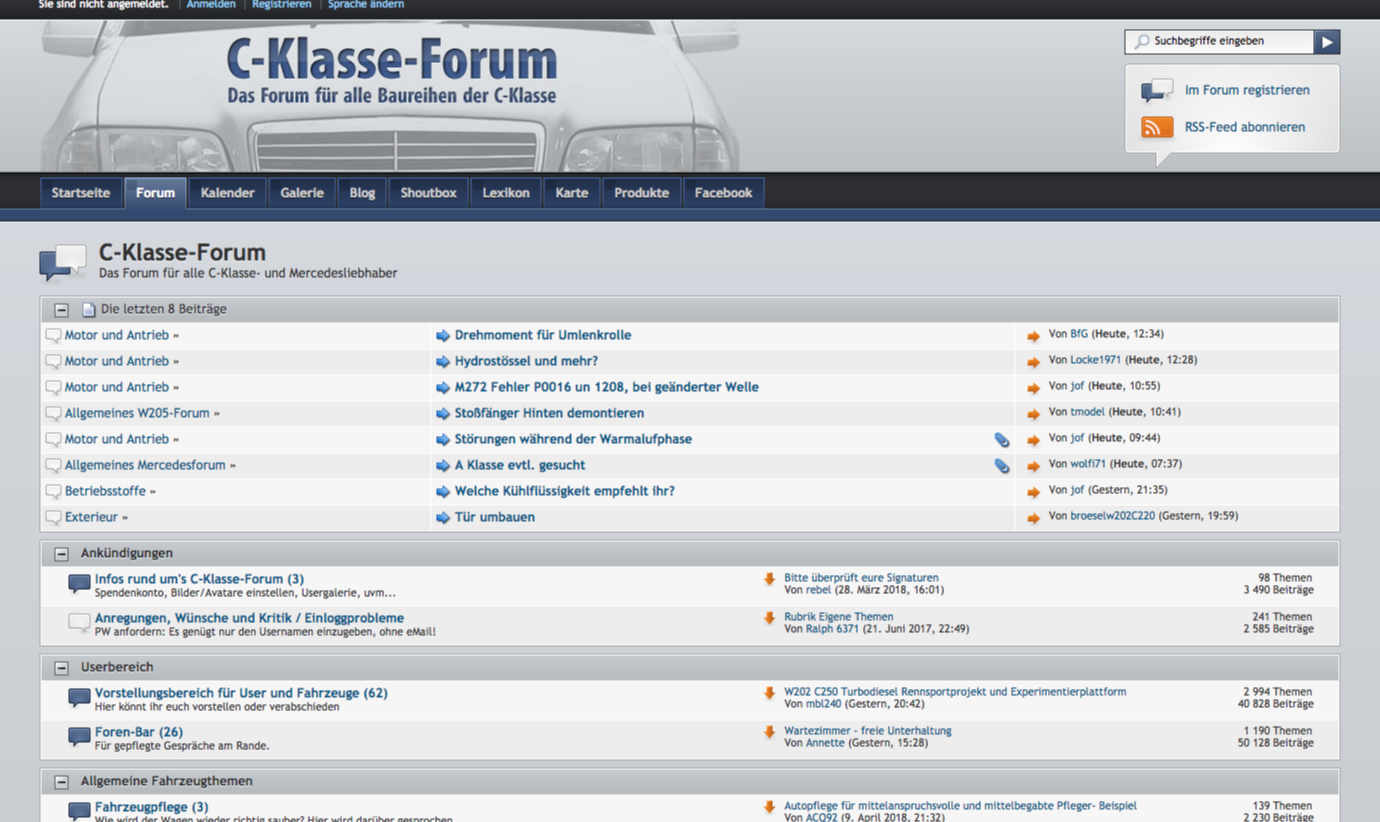Open the Startseite tab
The width and height of the screenshot is (1380, 822).
[x=81, y=193]
